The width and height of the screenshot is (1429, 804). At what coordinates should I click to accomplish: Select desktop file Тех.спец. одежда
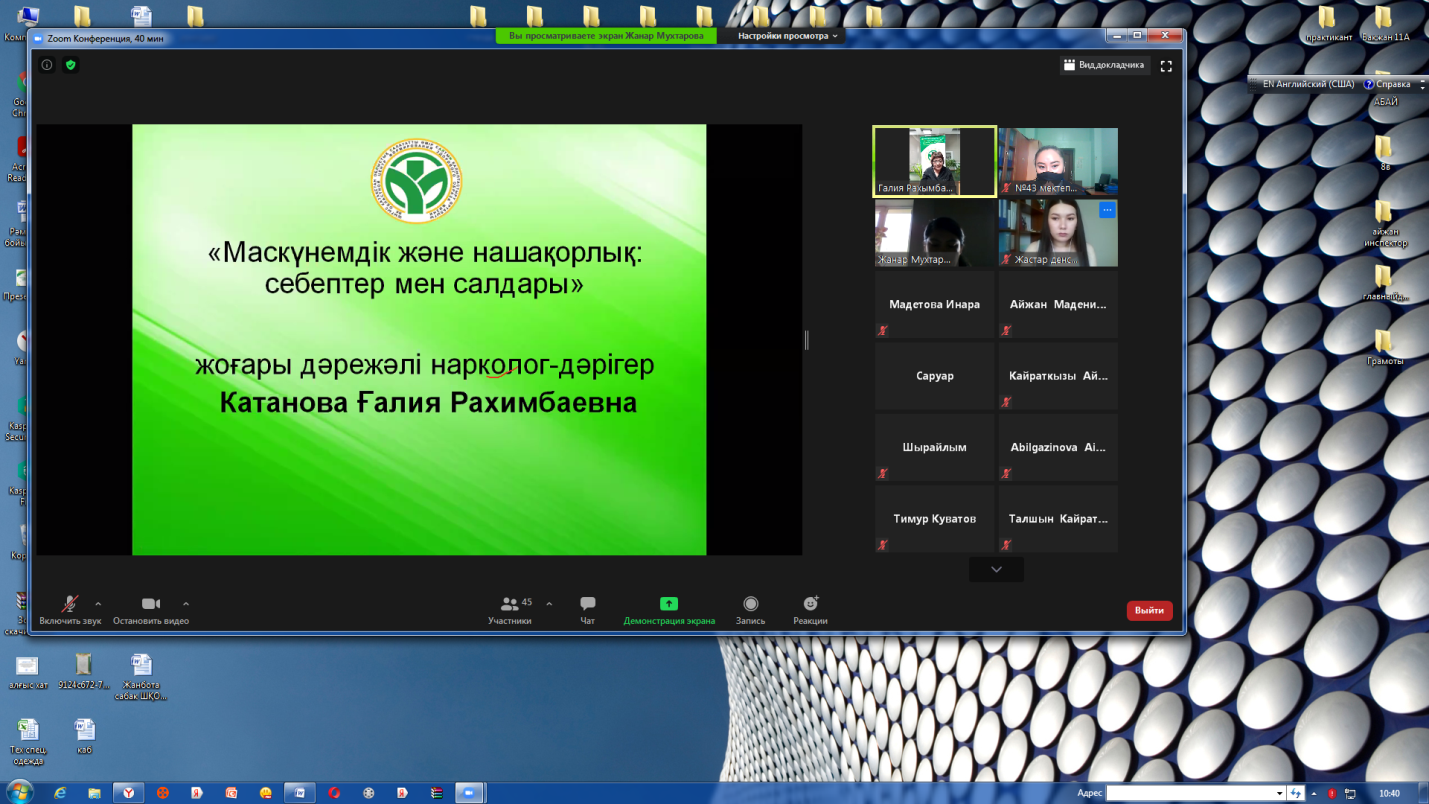28,741
